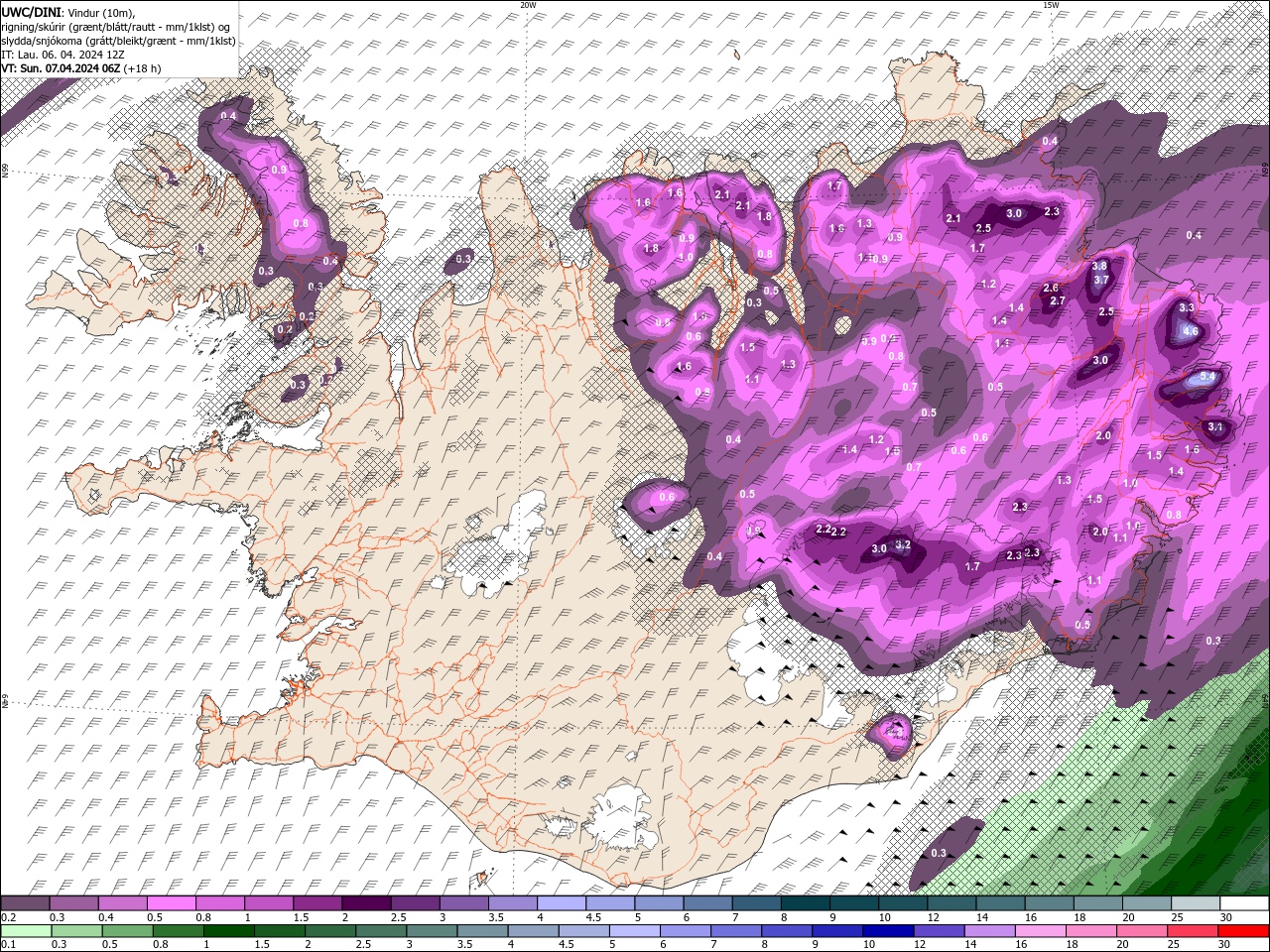Screen dimensions: 1270x952
Task: Click the 2.7 snowfall value on map
Action: tap(1057, 301)
